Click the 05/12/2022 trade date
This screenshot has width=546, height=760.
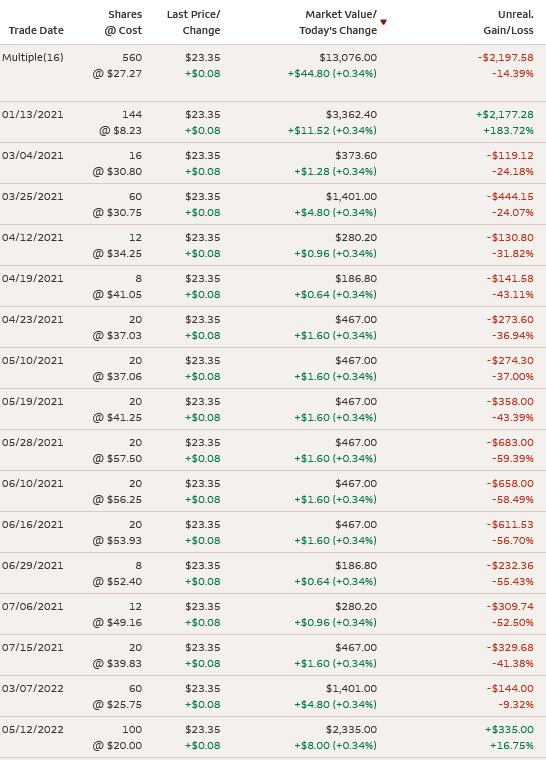pyautogui.click(x=32, y=729)
